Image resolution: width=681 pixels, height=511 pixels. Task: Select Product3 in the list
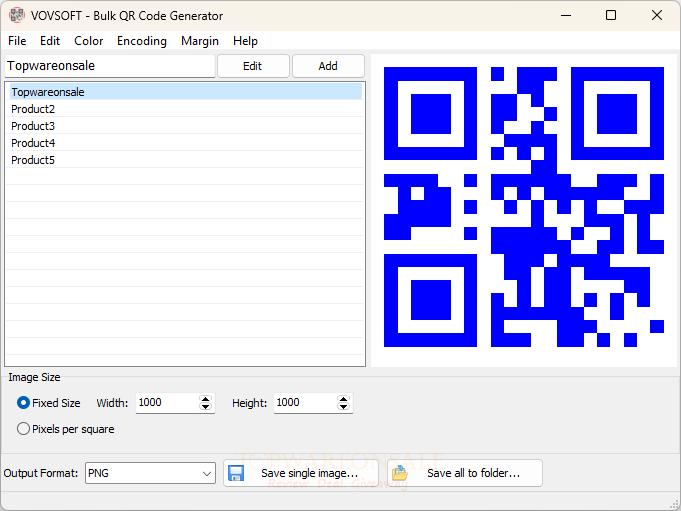tap(186, 126)
